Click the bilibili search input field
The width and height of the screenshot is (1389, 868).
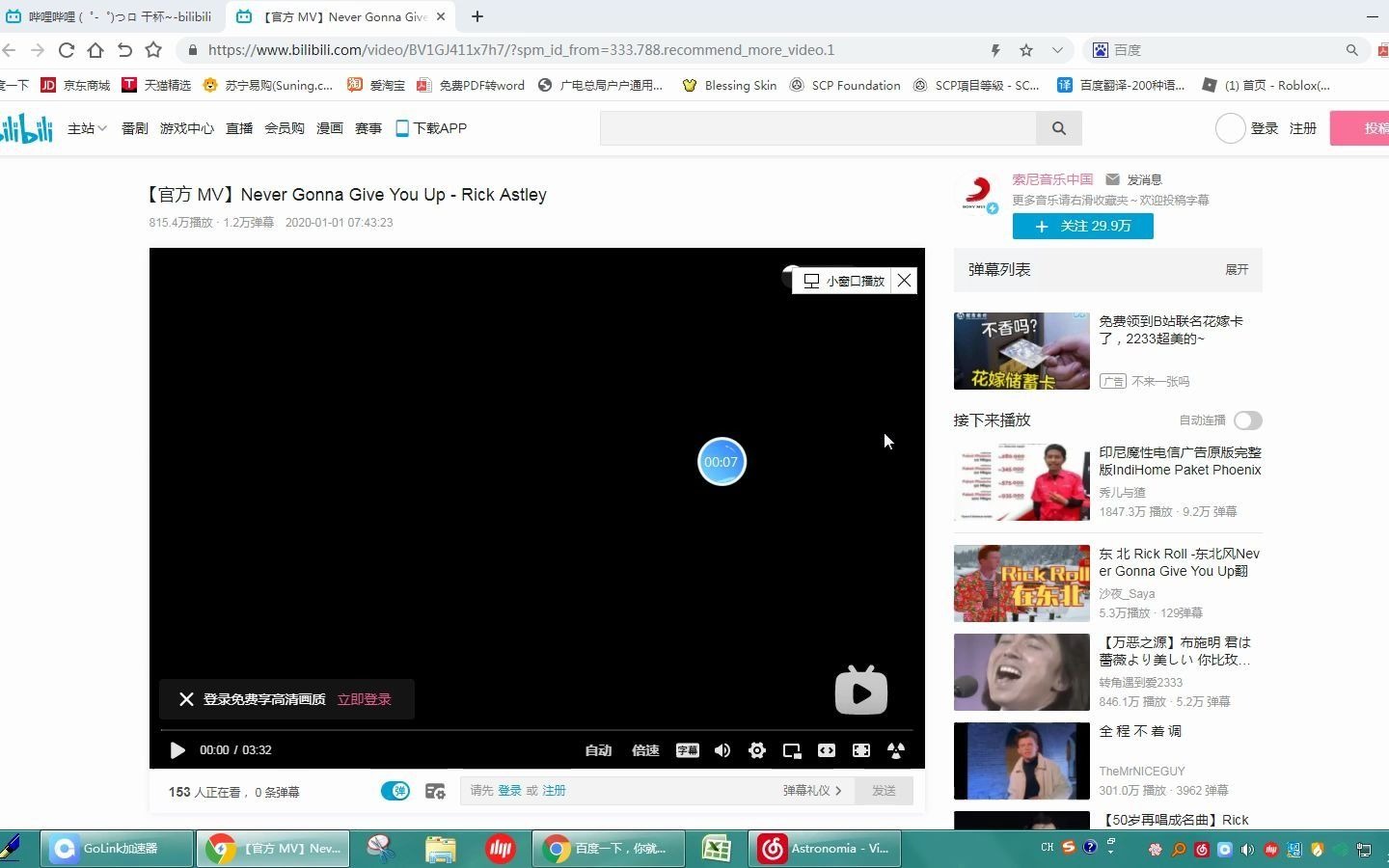pos(818,128)
